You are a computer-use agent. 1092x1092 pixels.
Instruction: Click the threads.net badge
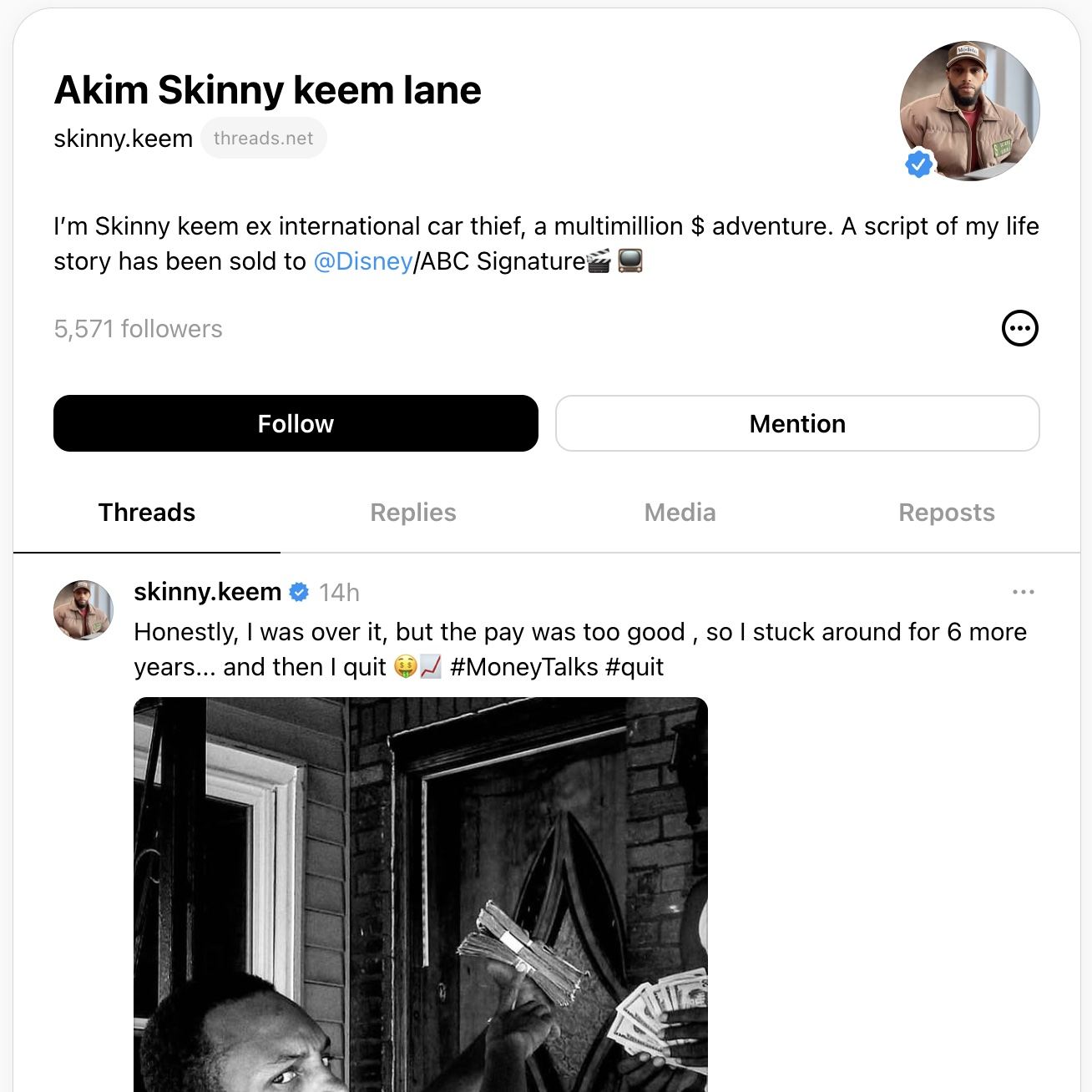tap(263, 139)
